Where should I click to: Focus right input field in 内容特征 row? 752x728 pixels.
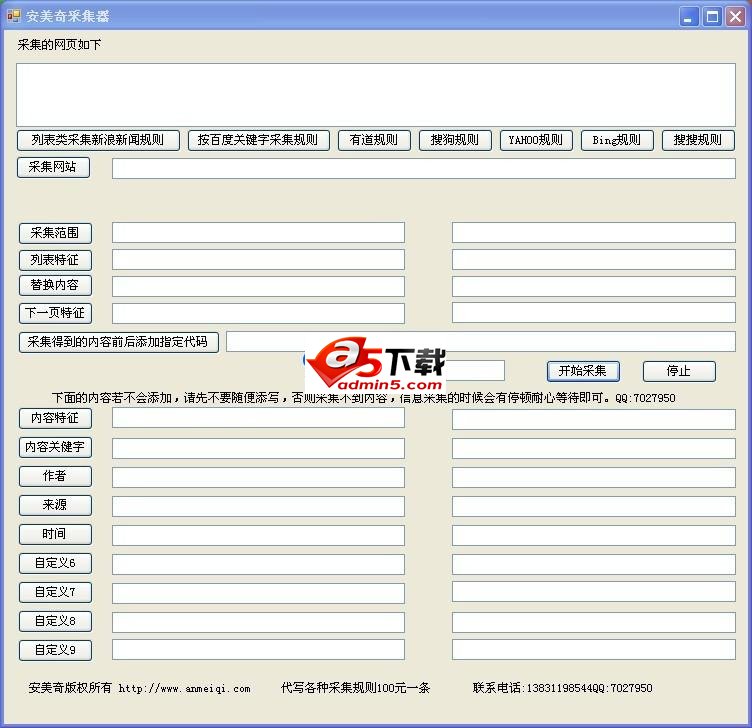(593, 420)
